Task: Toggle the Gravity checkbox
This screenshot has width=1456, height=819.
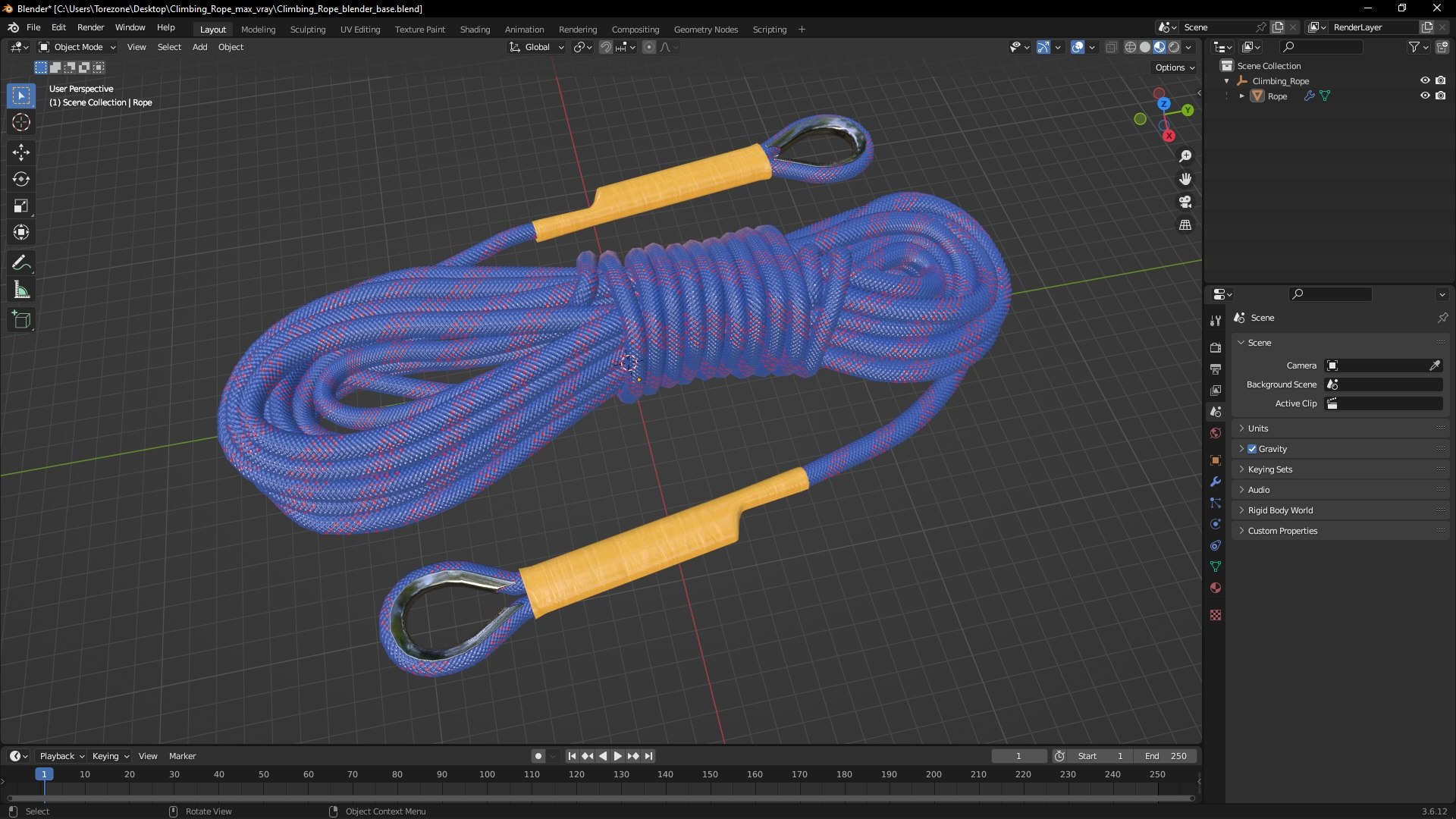Action: pyautogui.click(x=1252, y=449)
